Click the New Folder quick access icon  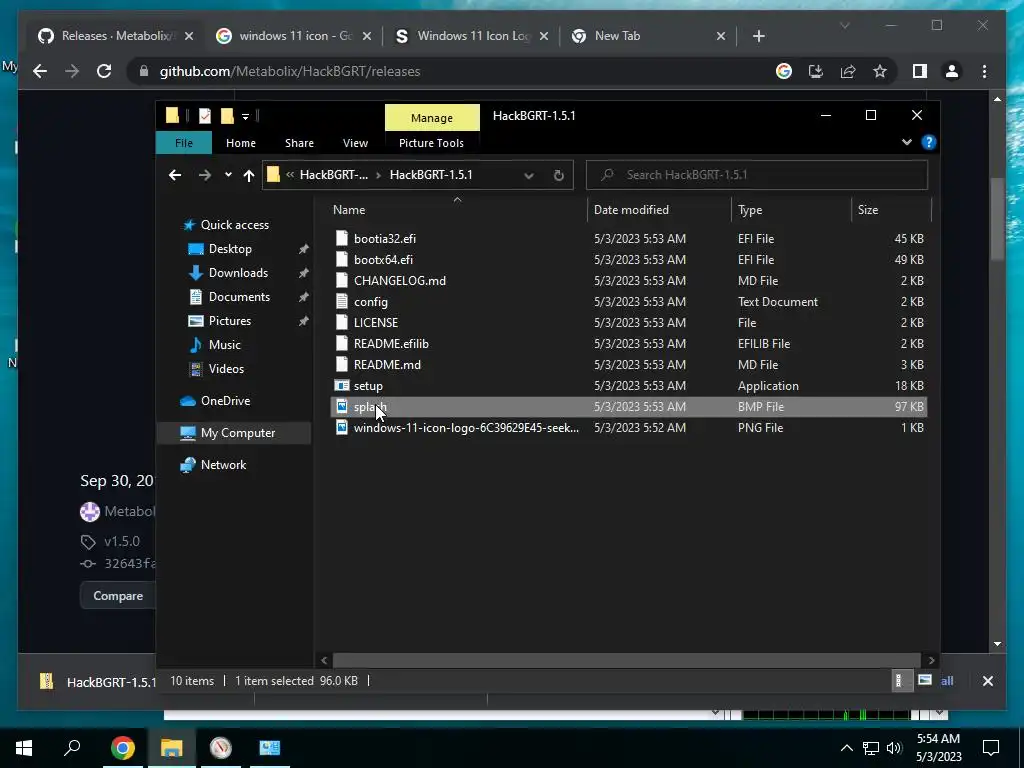[x=227, y=116]
